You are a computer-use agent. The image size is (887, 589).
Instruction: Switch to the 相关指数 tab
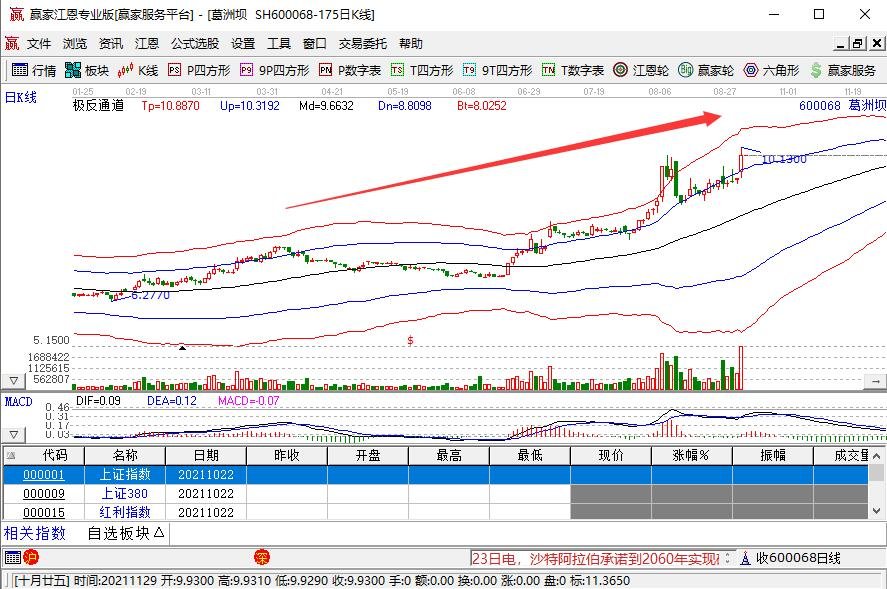click(35, 533)
